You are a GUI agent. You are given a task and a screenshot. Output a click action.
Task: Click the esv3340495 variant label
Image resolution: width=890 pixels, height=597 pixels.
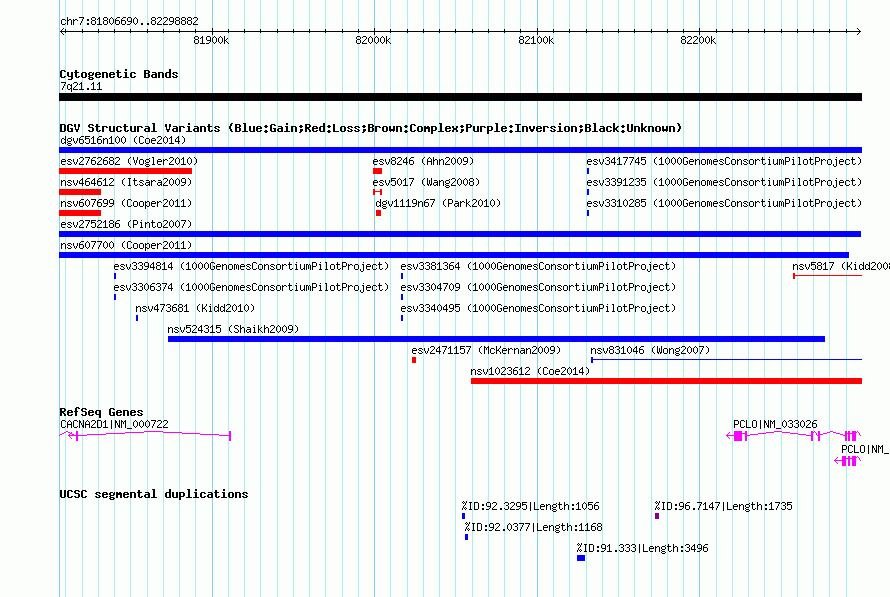point(538,308)
